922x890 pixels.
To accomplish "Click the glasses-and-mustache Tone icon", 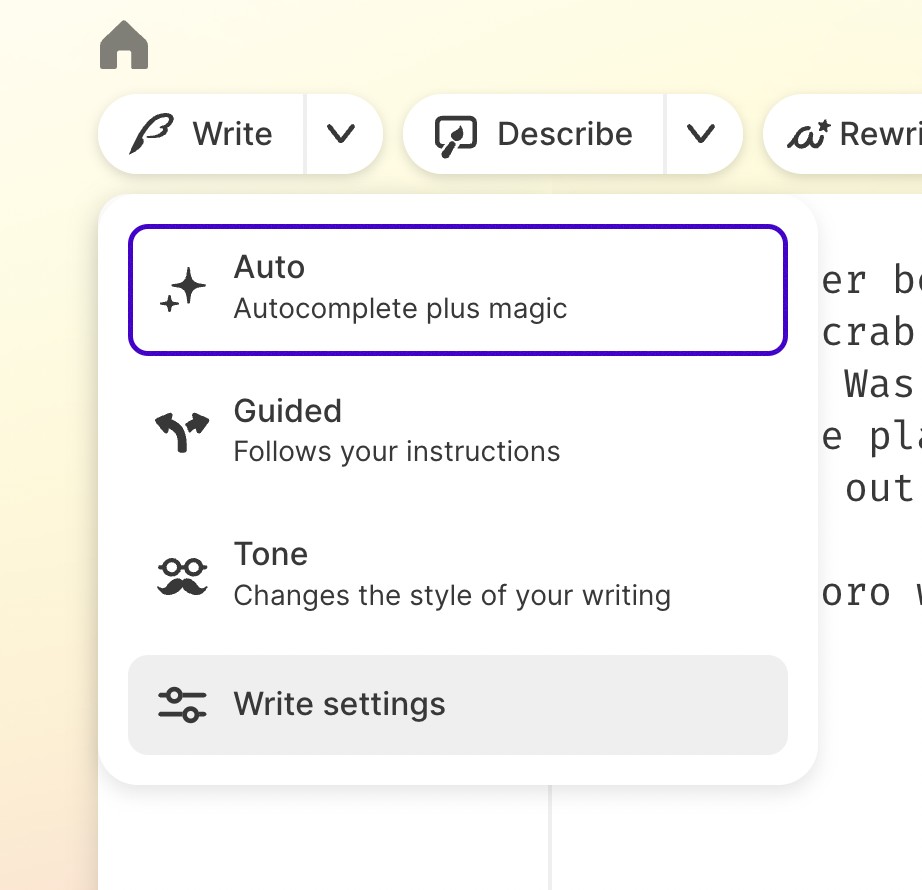I will (182, 577).
